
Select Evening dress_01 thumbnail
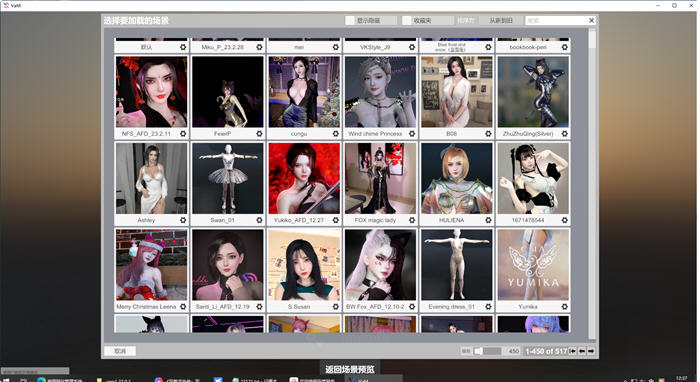pos(457,265)
